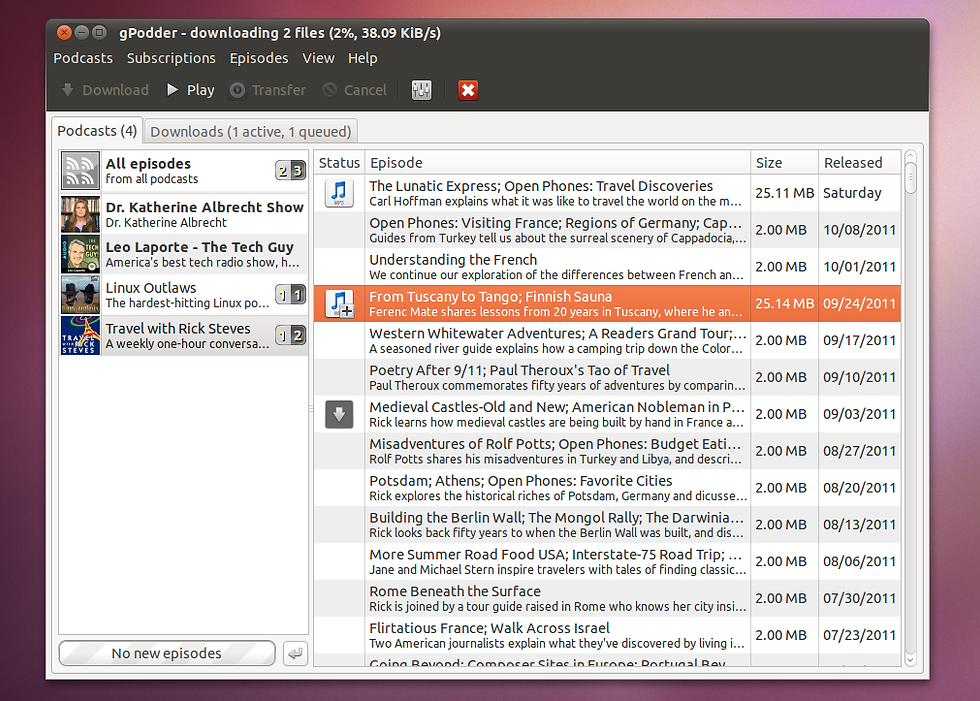980x701 pixels.
Task: Cancel the active download
Action: click(x=354, y=90)
